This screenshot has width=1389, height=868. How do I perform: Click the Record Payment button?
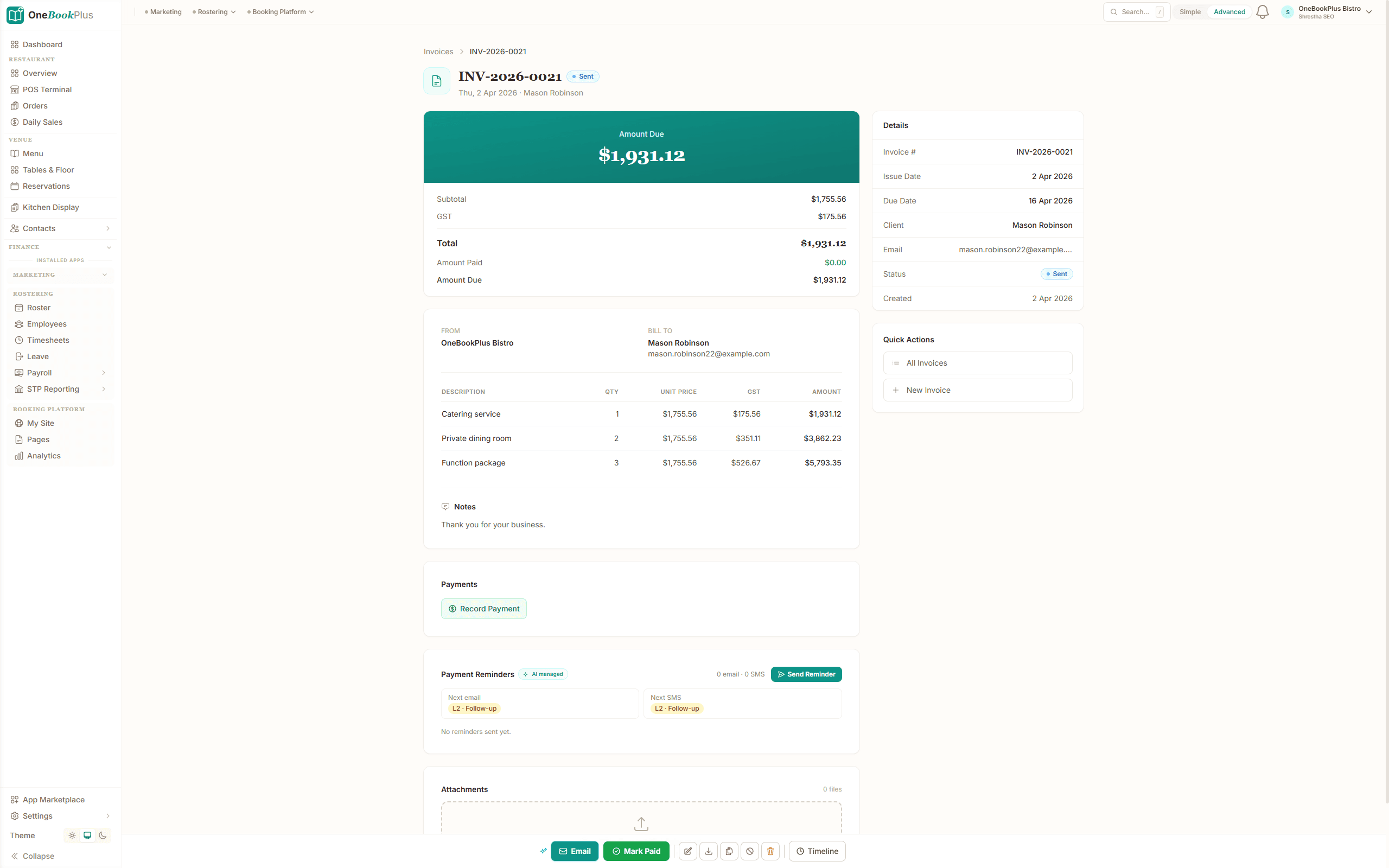click(484, 608)
